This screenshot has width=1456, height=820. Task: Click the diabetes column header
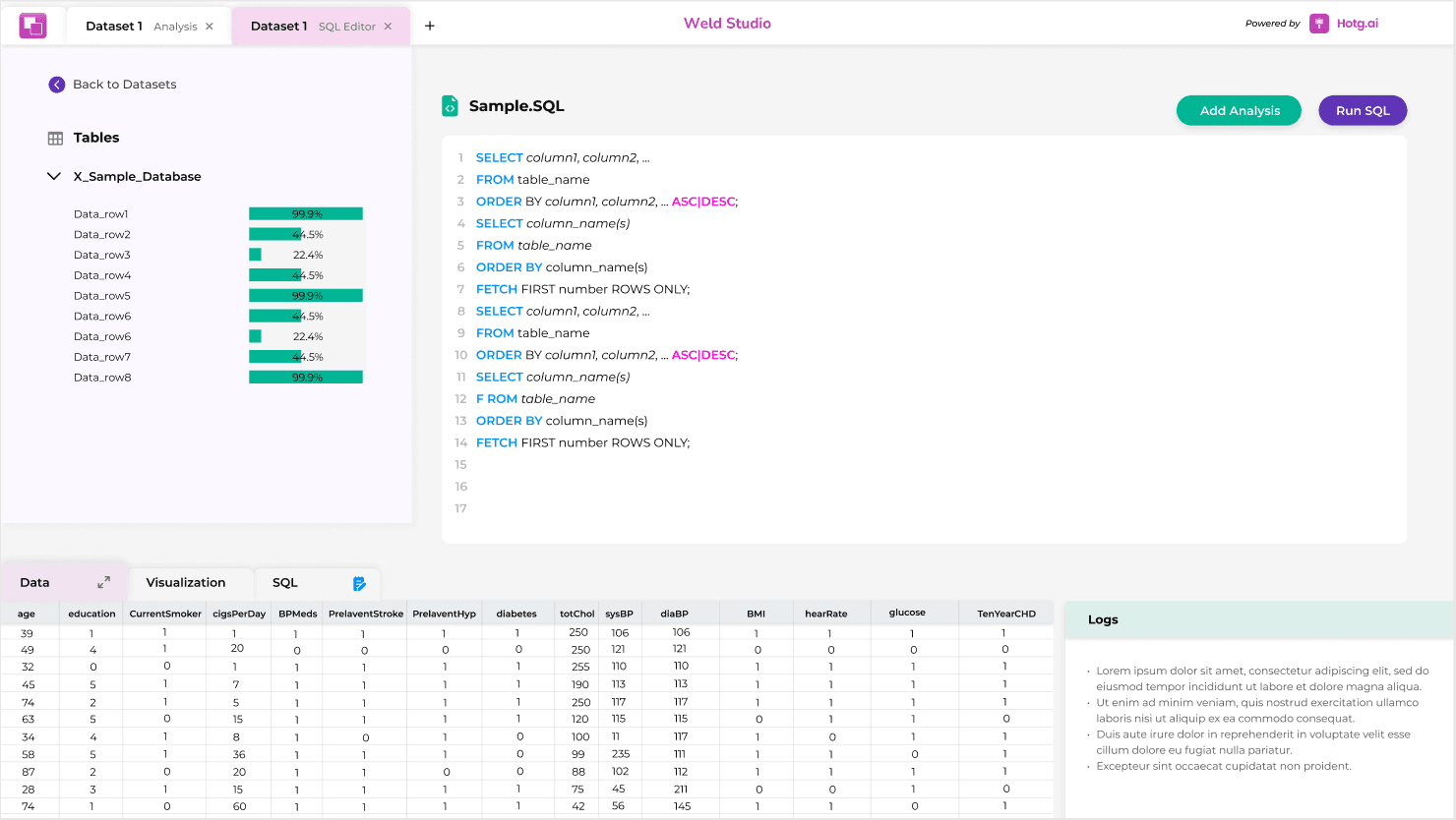516,614
